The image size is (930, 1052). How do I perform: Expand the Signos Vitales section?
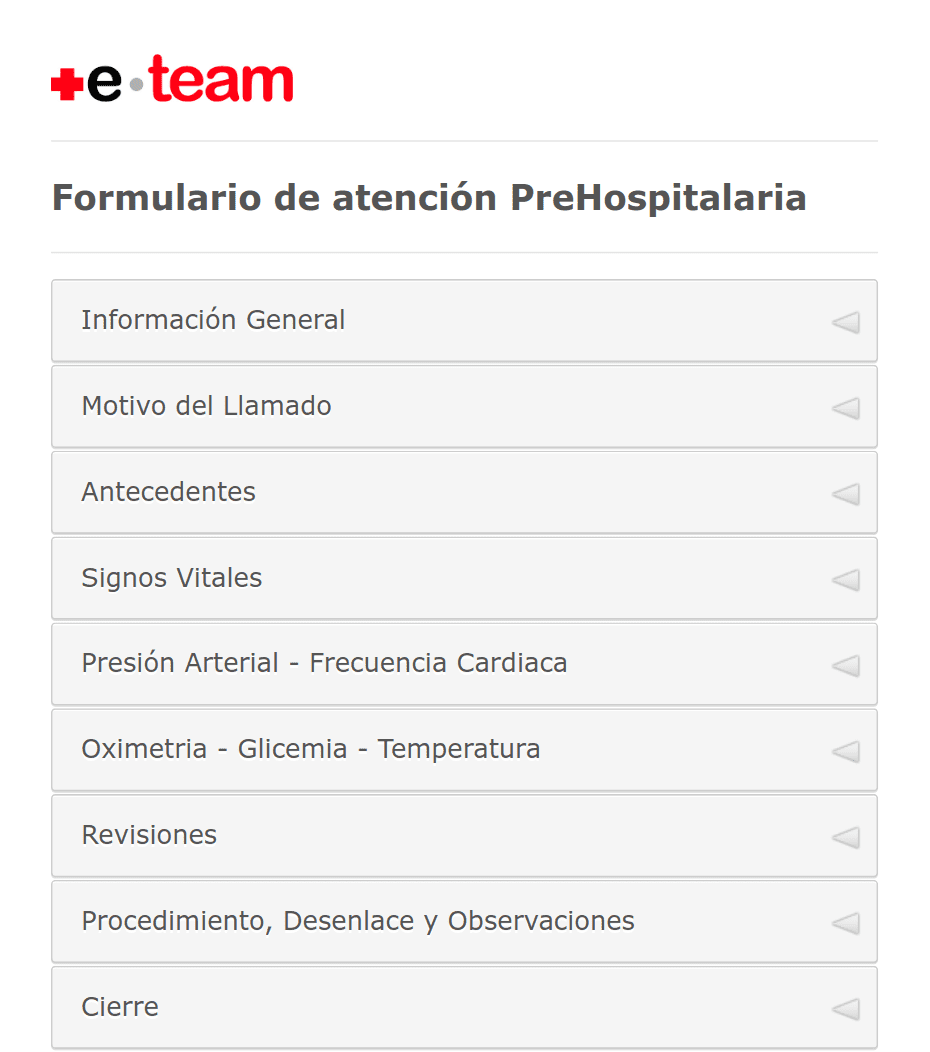[464, 578]
